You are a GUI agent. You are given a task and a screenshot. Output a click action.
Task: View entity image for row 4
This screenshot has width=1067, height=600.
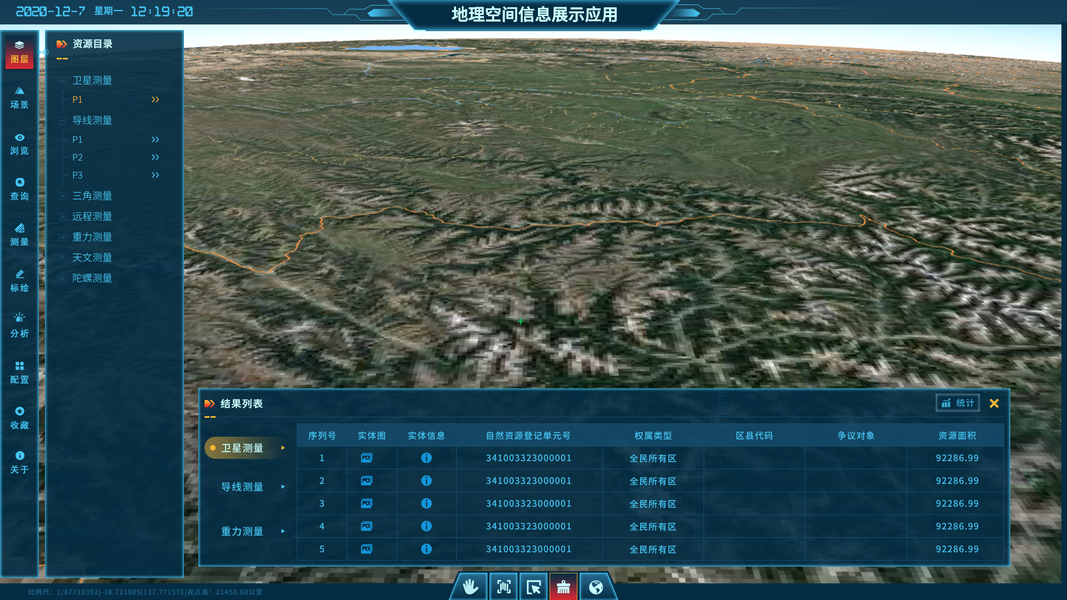click(366, 527)
